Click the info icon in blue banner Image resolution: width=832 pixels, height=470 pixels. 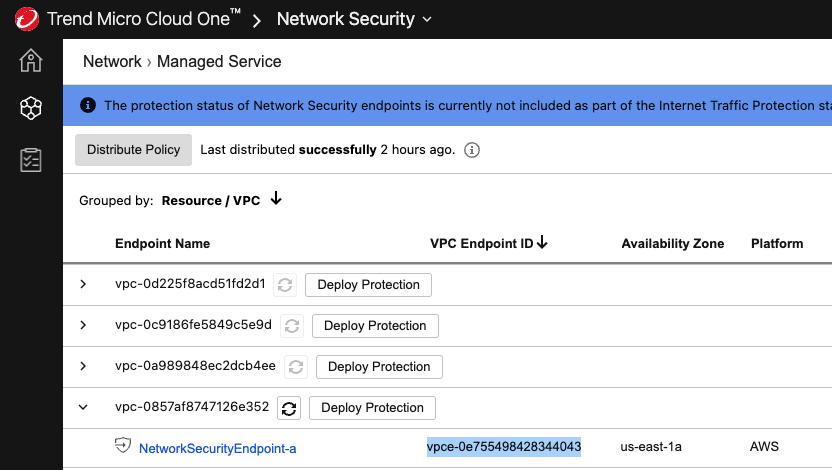click(x=88, y=105)
